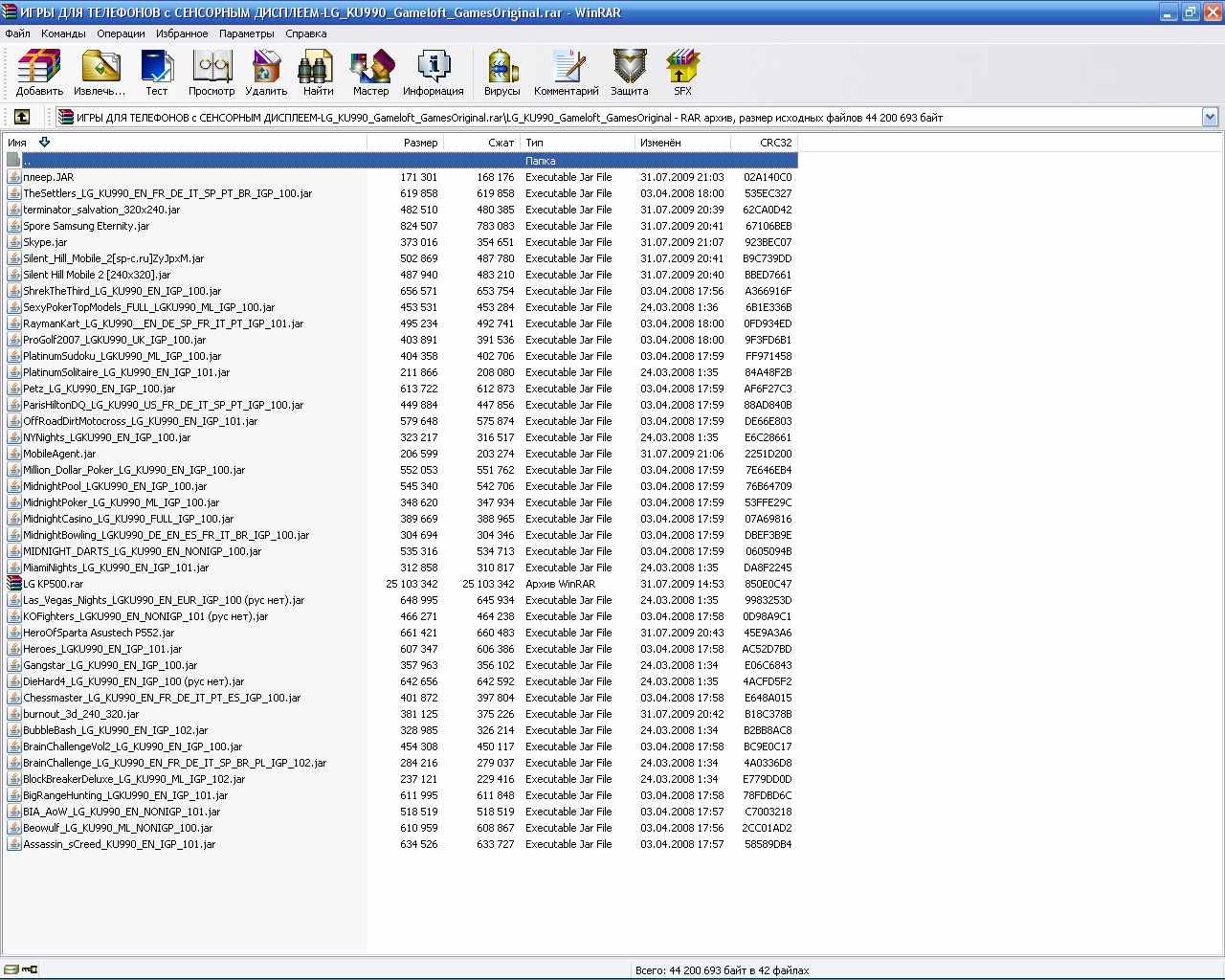
Task: Select Gangstar_LG_KU990_EN_IGP_100.jar
Action: 110,665
